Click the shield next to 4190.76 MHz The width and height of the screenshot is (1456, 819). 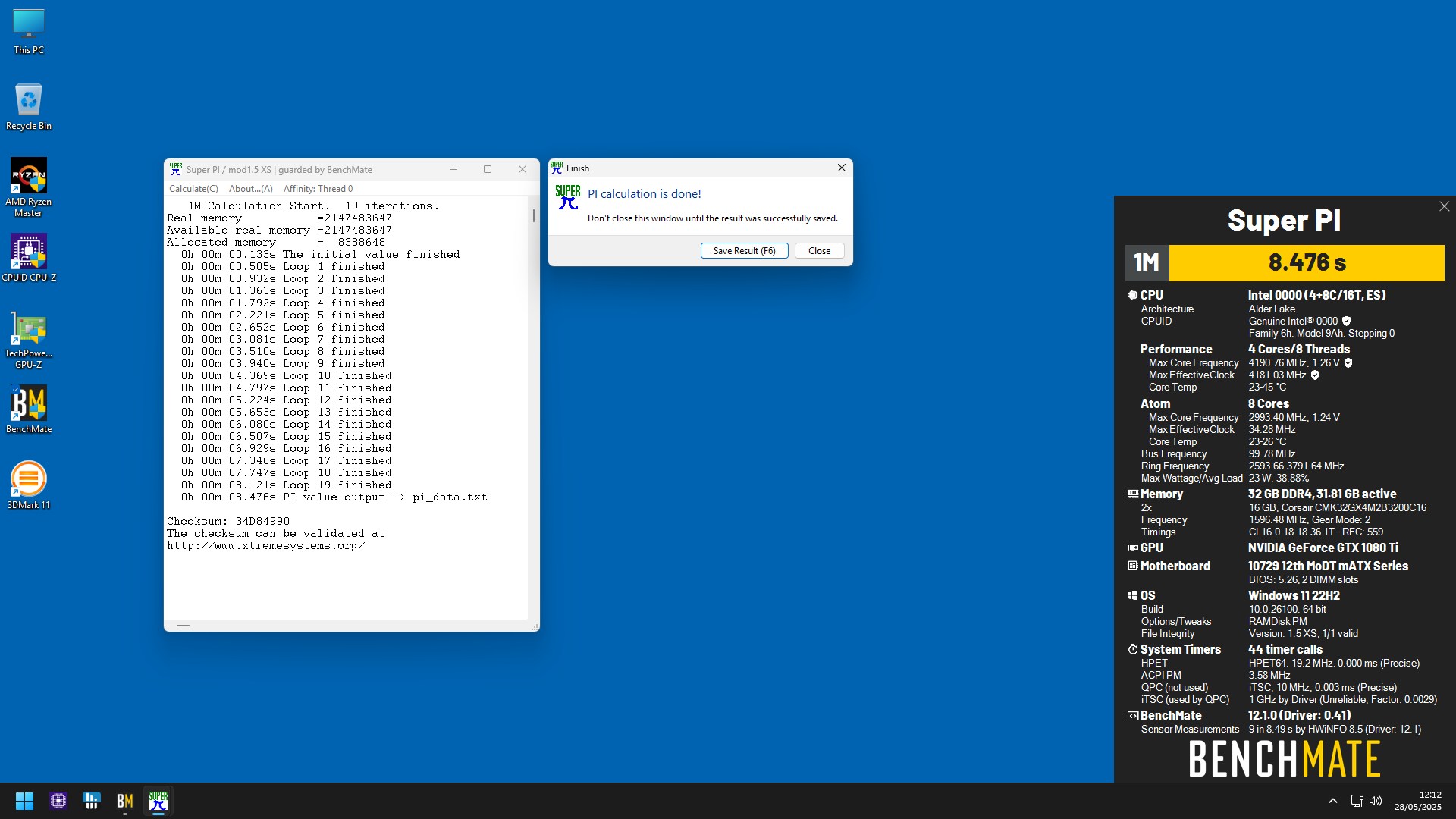click(x=1348, y=363)
